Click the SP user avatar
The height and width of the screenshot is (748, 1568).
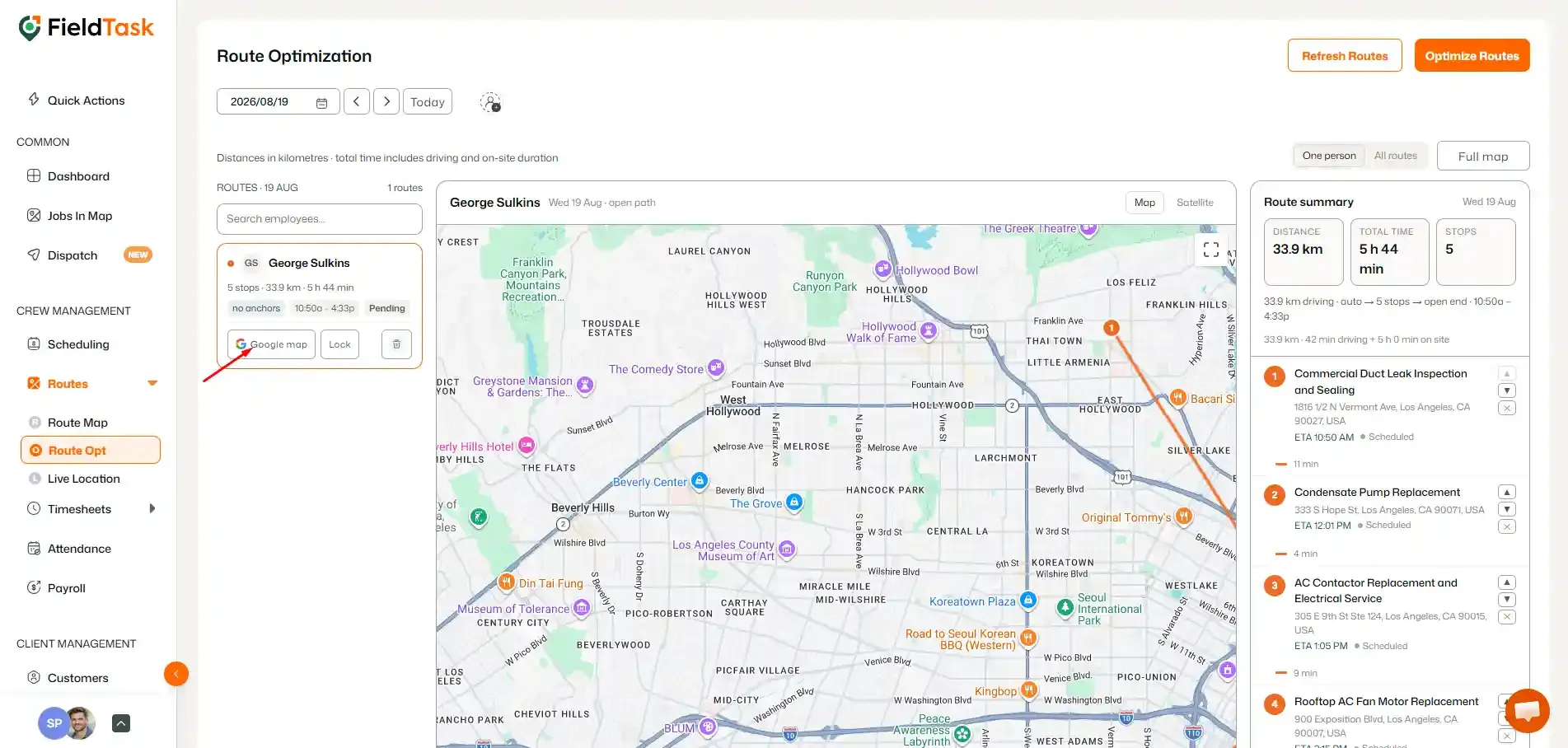(x=54, y=723)
